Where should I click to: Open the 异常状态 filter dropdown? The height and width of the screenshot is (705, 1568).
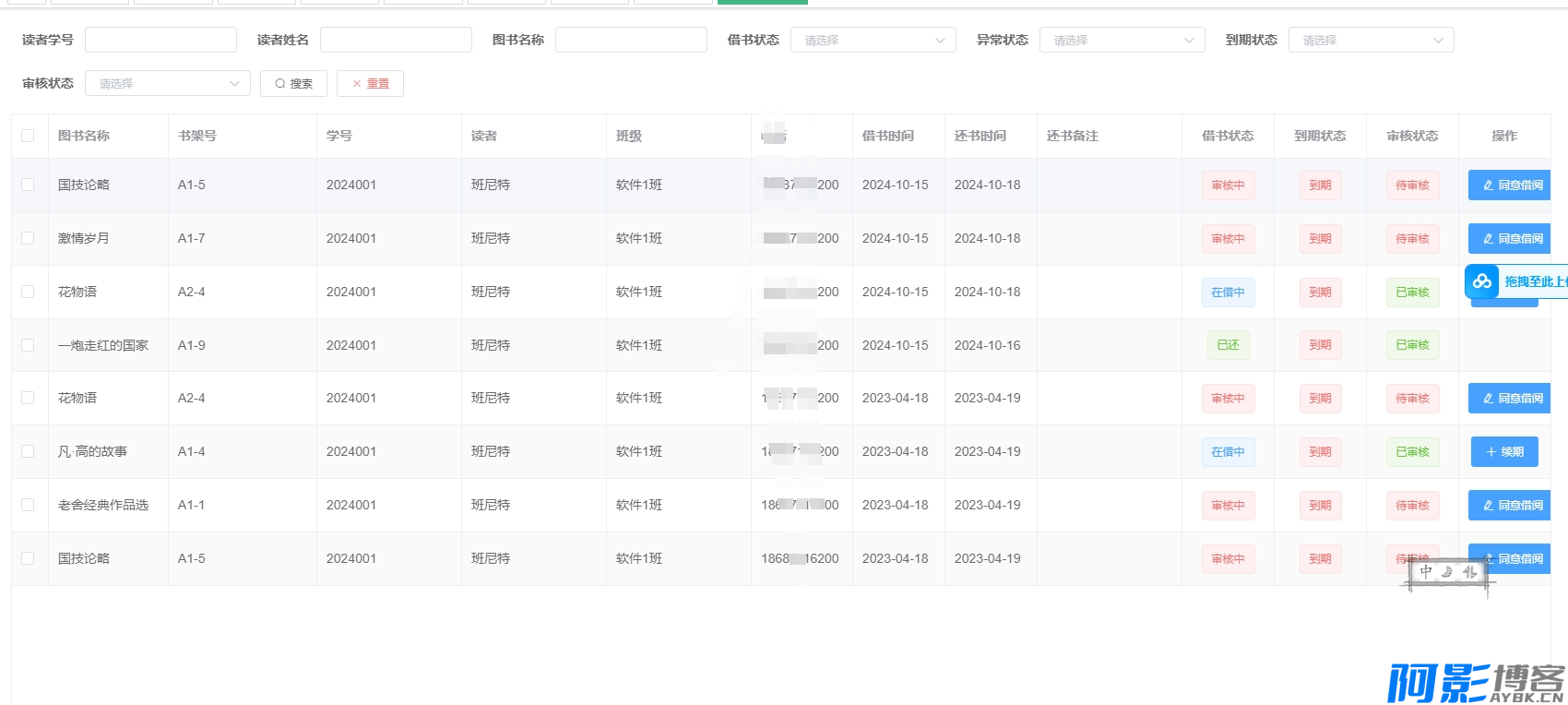pos(1123,40)
